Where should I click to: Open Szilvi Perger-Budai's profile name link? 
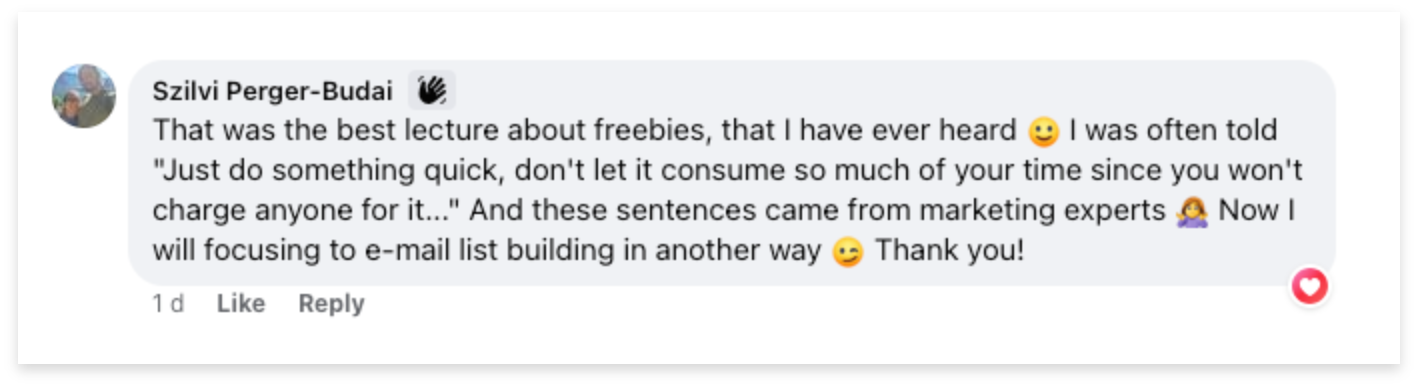pos(272,91)
